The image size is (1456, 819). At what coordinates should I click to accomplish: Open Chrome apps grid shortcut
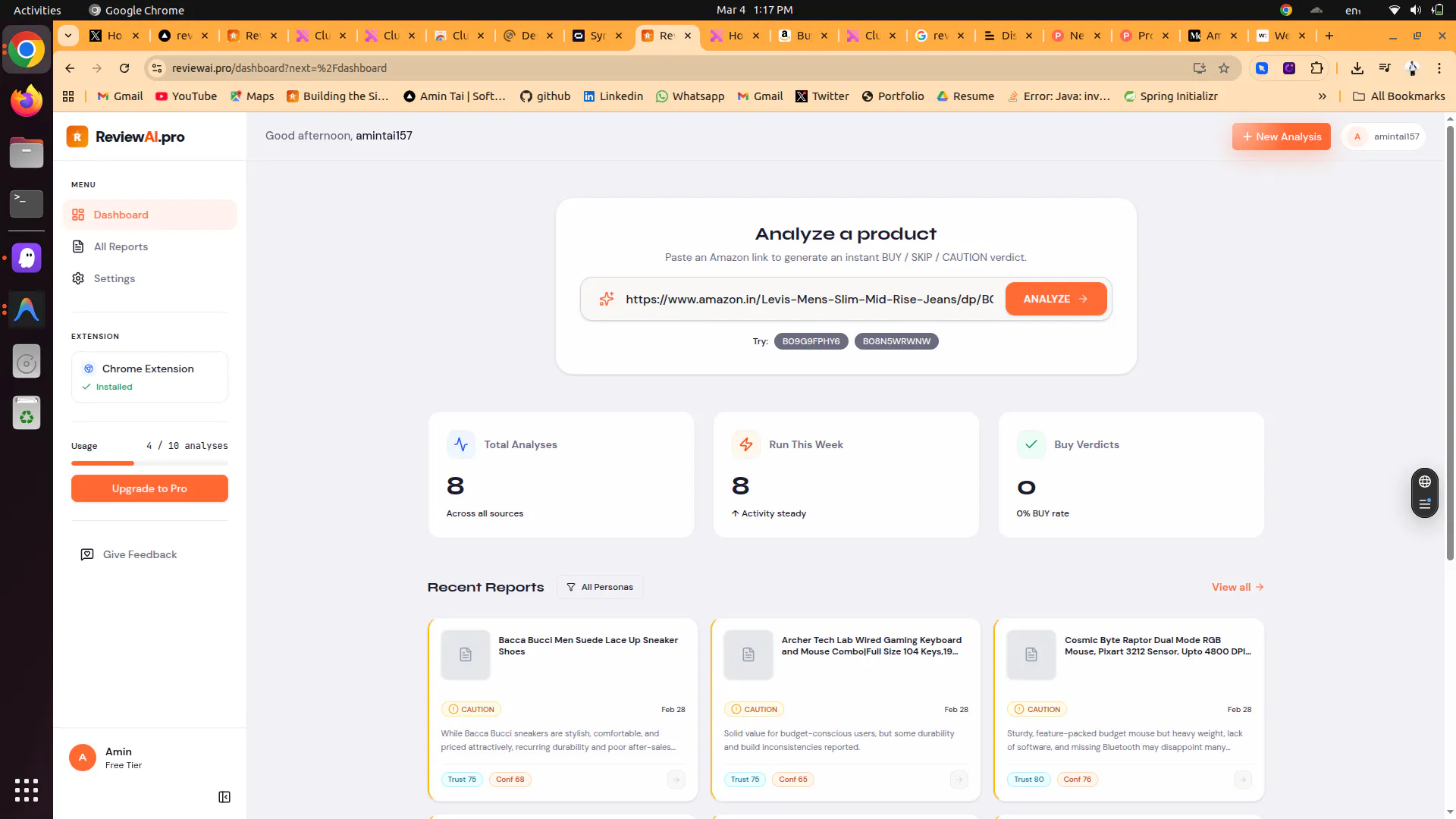point(68,96)
